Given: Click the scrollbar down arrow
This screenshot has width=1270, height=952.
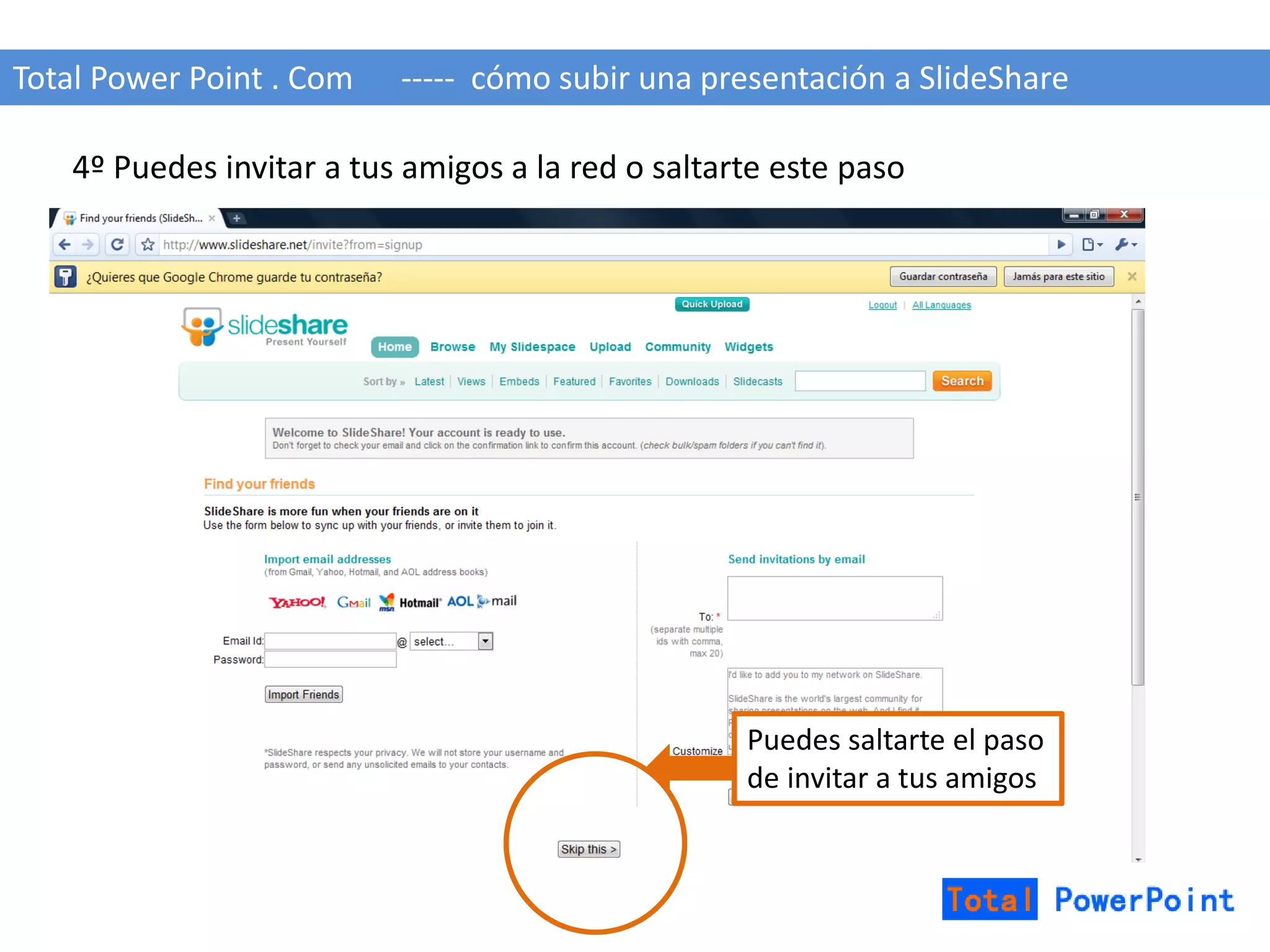Looking at the screenshot, I should pos(1137,860).
